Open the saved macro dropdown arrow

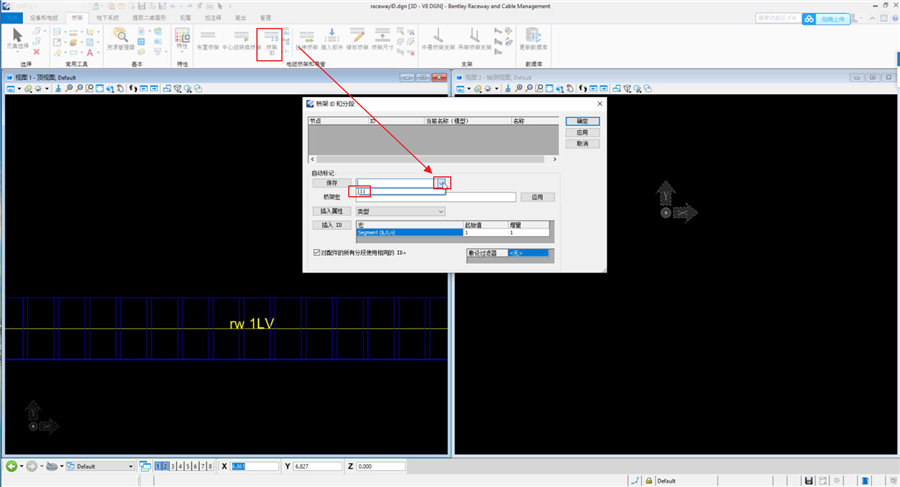(441, 183)
